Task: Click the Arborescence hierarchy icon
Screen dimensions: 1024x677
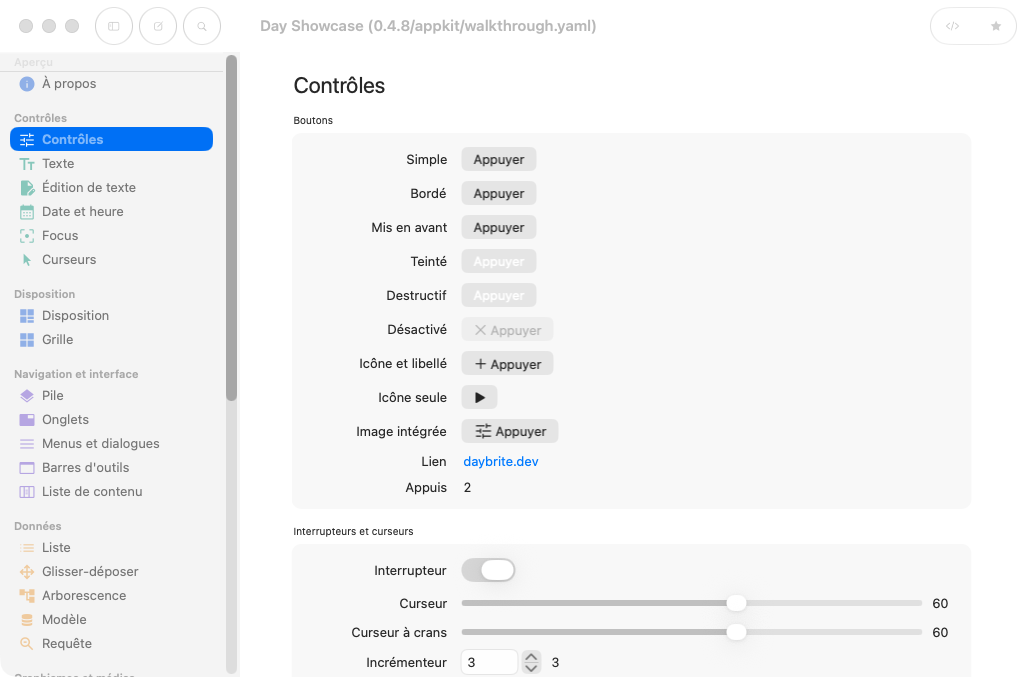Action: coord(27,596)
